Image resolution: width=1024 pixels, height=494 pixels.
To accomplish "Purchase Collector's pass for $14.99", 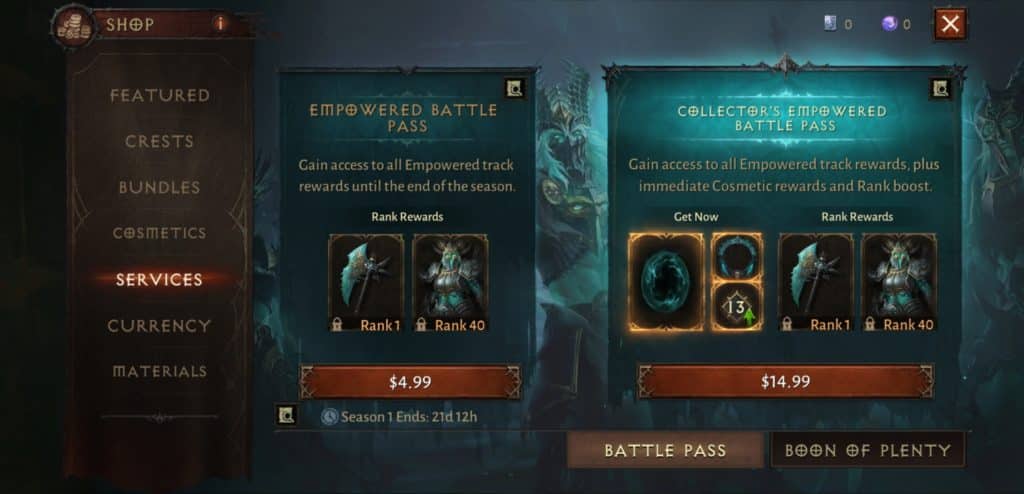I will pyautogui.click(x=785, y=381).
